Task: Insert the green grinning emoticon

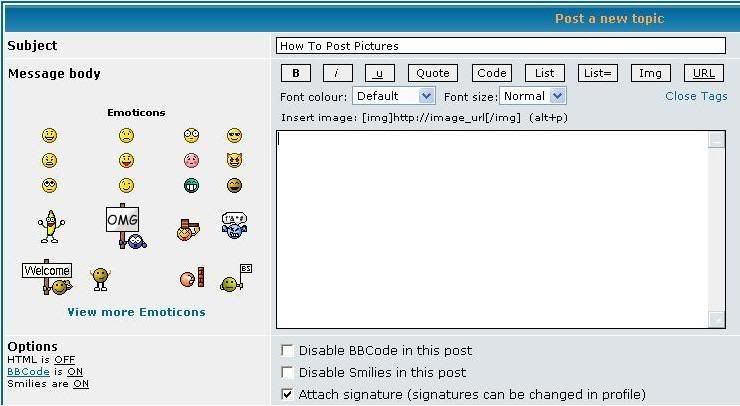Action: 191,185
